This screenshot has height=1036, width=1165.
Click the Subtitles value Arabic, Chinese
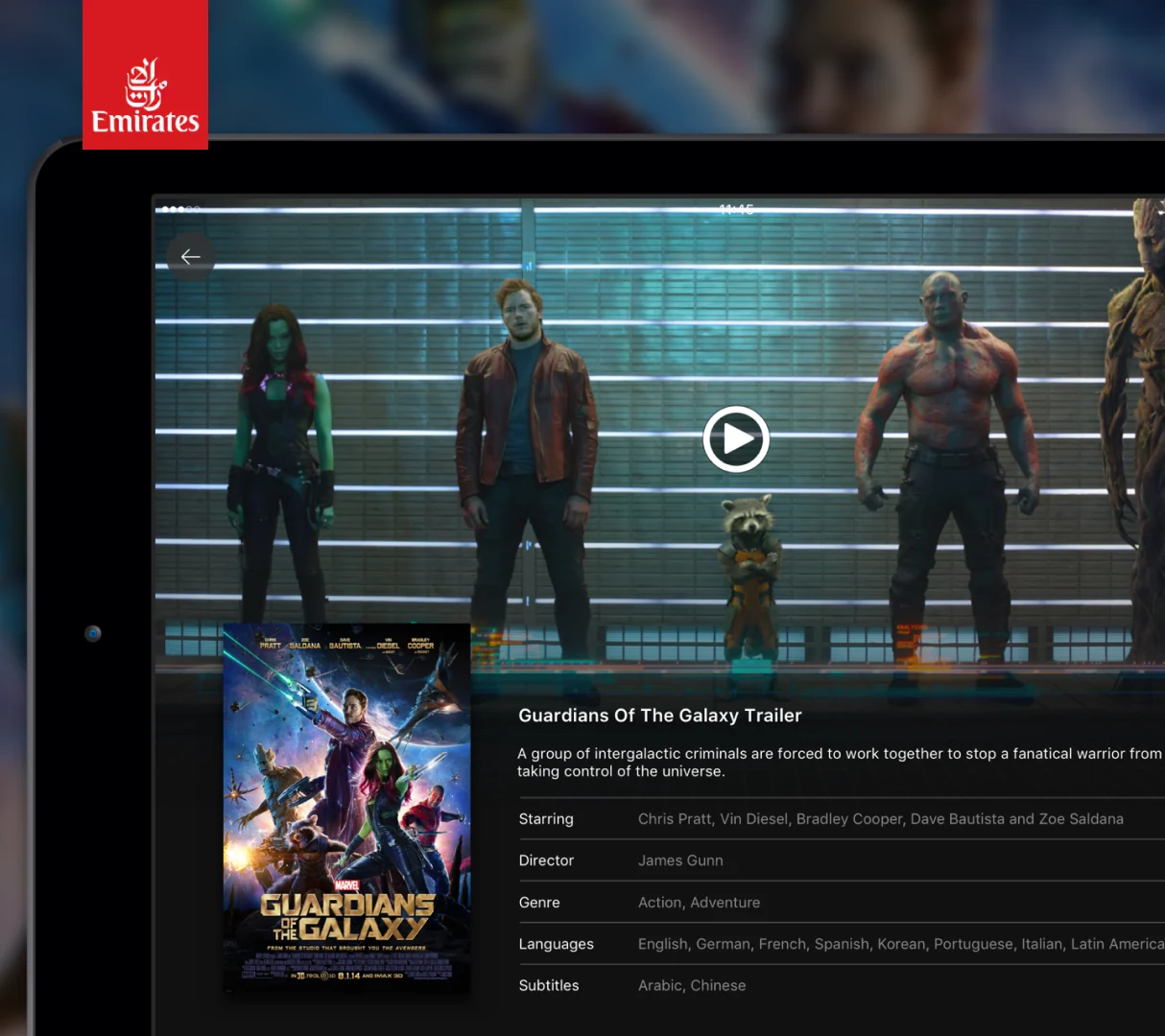click(692, 985)
